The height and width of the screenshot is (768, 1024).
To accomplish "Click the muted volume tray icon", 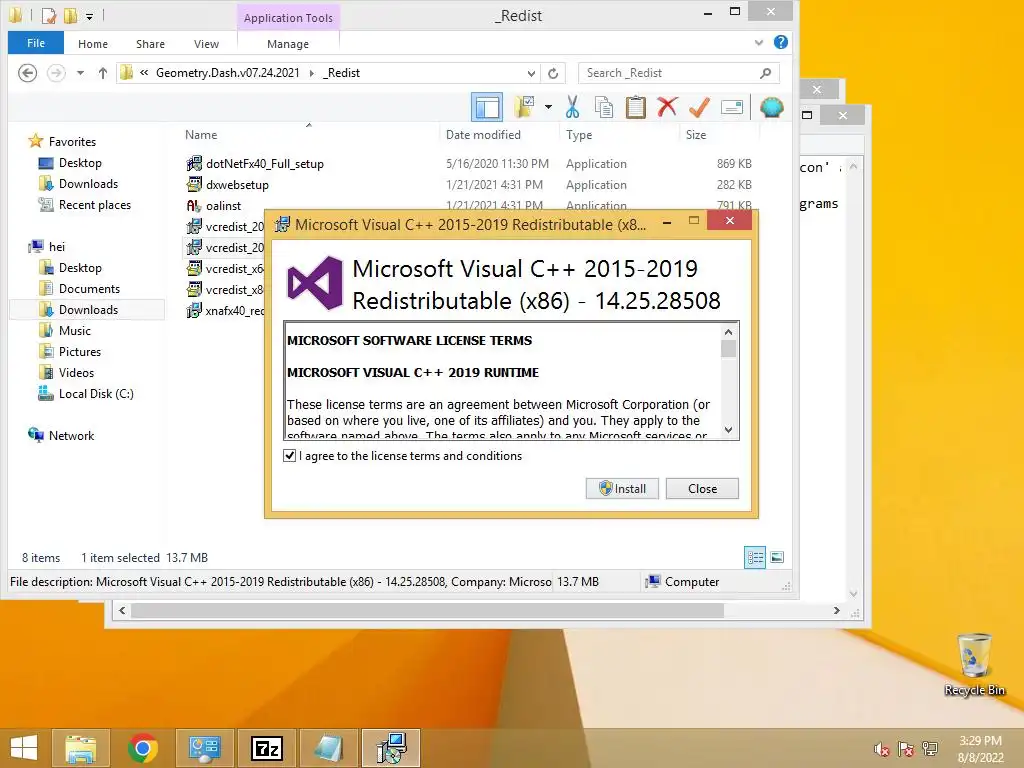I will coord(882,749).
